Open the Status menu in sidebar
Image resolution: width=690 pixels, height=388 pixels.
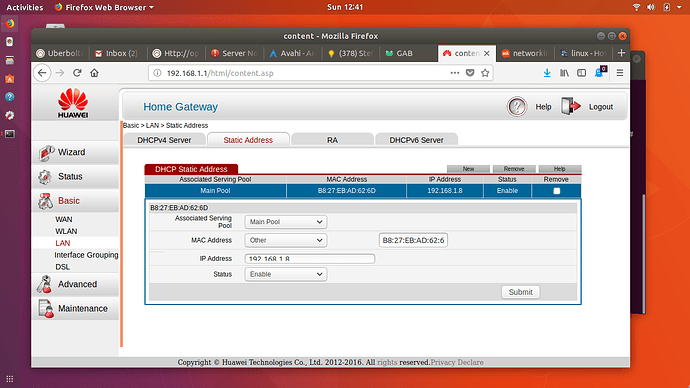[x=75, y=176]
